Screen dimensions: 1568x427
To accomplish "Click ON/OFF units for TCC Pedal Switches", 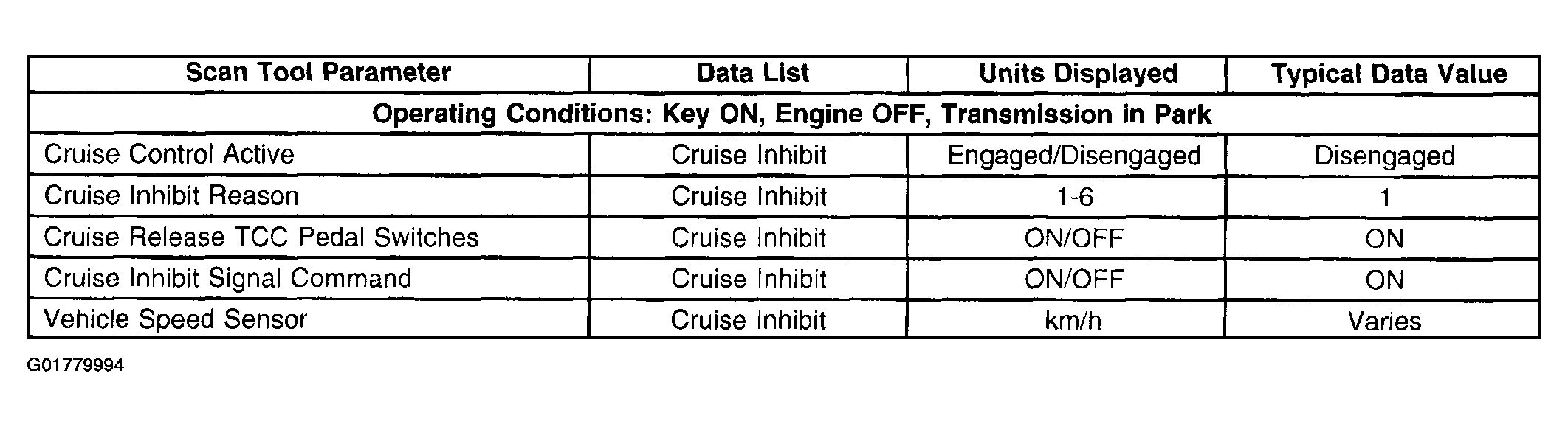I will tap(1074, 238).
